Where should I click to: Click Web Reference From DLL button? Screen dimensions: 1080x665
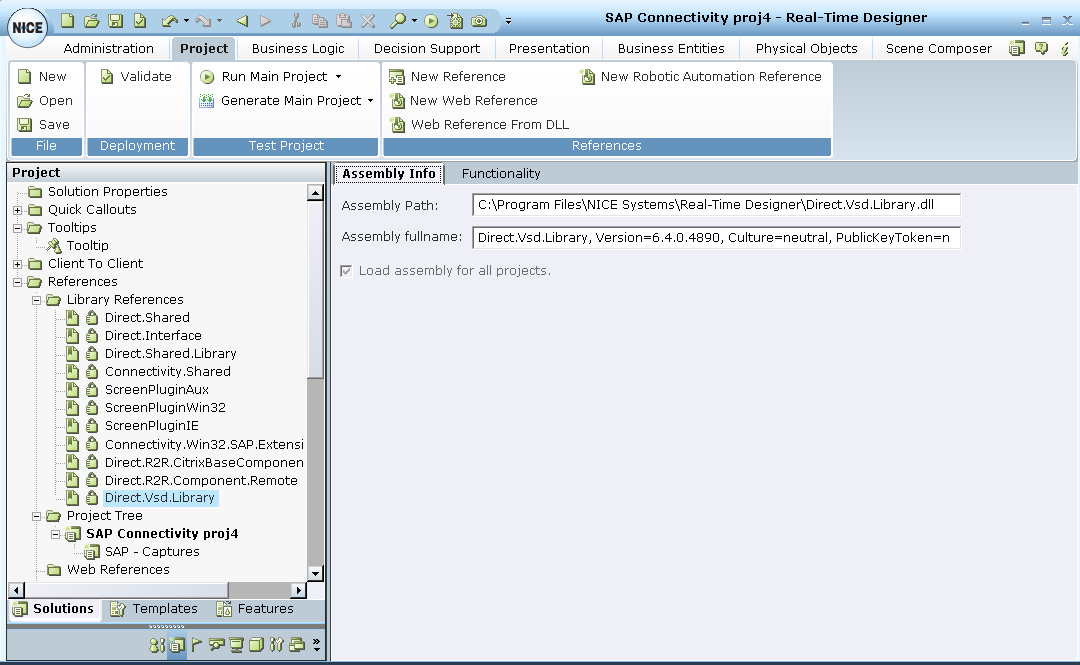[x=479, y=125]
